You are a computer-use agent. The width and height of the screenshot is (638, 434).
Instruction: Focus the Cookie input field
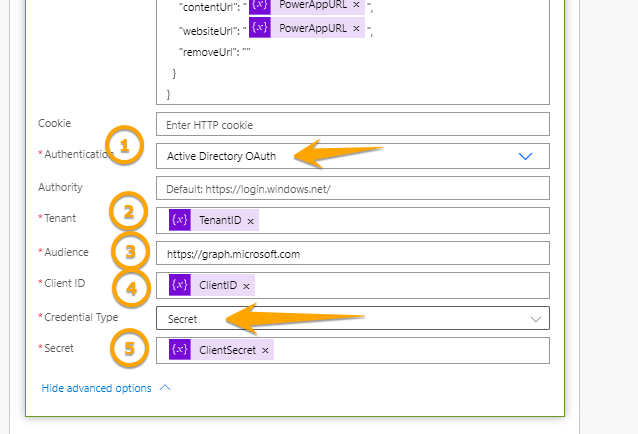pyautogui.click(x=352, y=124)
